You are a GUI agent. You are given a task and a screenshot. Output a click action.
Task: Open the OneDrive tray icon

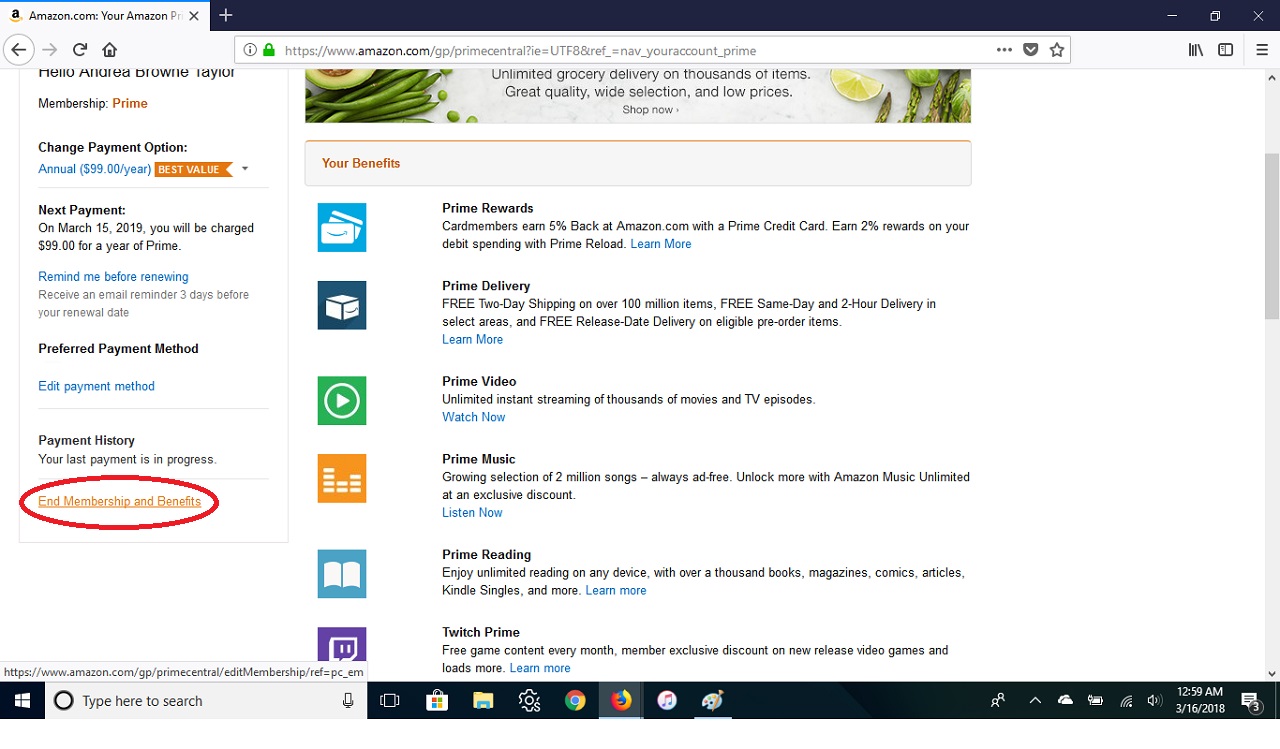tap(1065, 701)
